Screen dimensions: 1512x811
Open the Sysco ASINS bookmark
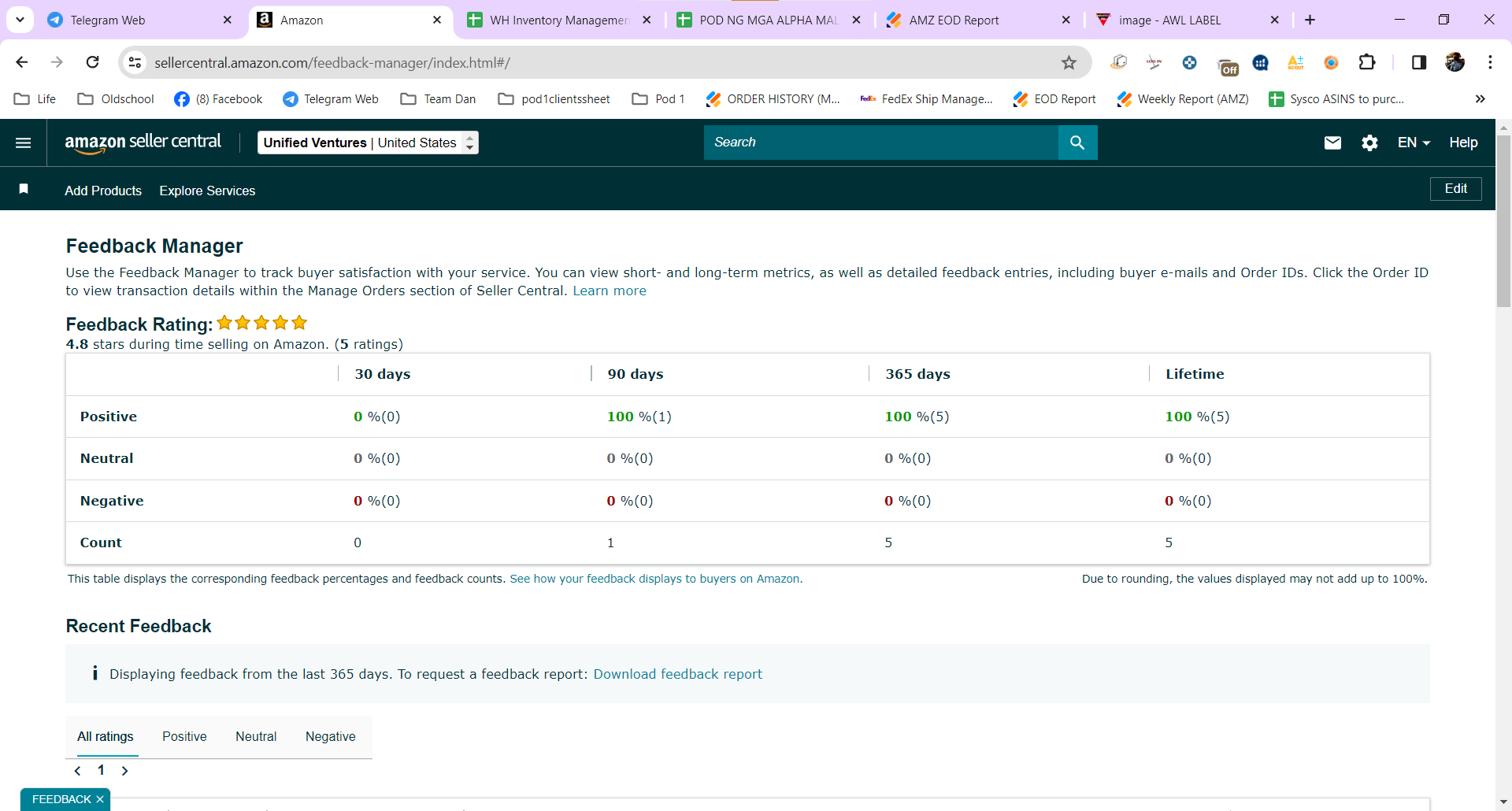(1337, 98)
